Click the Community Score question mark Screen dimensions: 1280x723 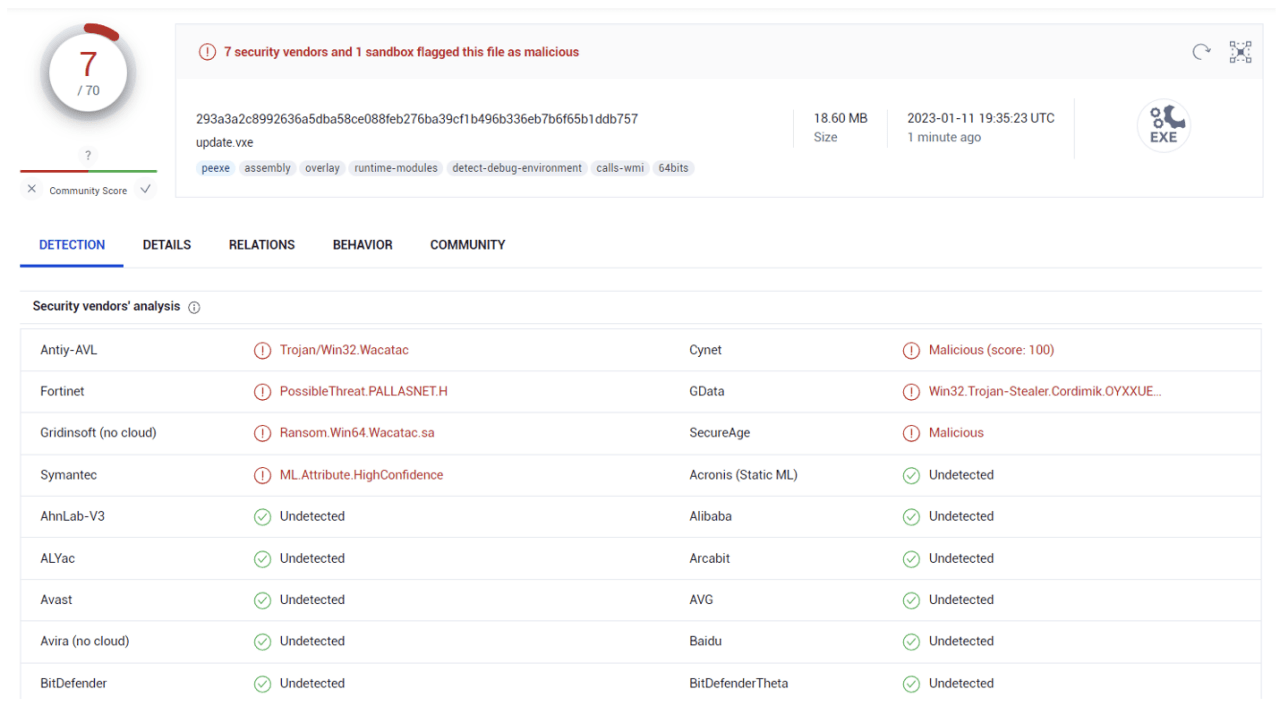(x=88, y=156)
